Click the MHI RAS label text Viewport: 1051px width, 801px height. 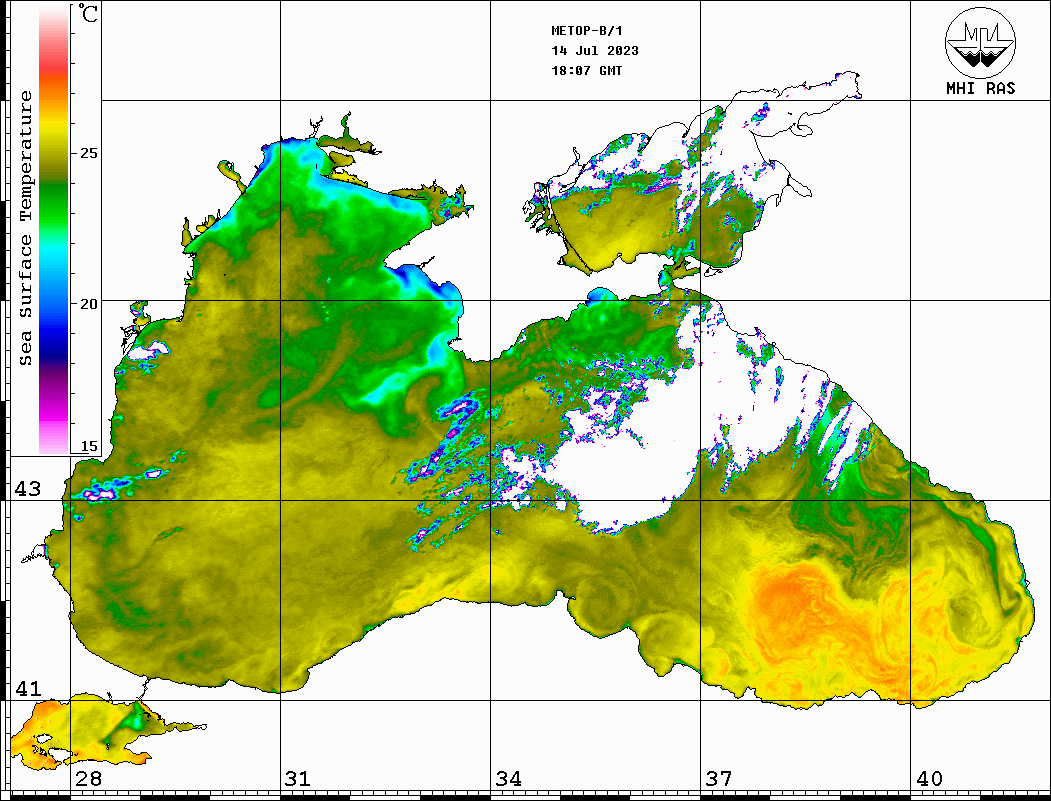[980, 88]
